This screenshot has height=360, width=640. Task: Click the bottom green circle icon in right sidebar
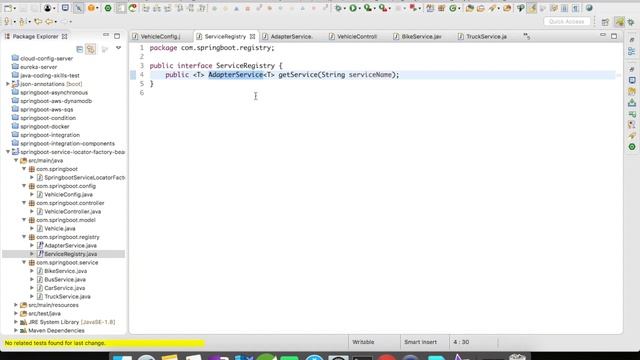tap(632, 147)
